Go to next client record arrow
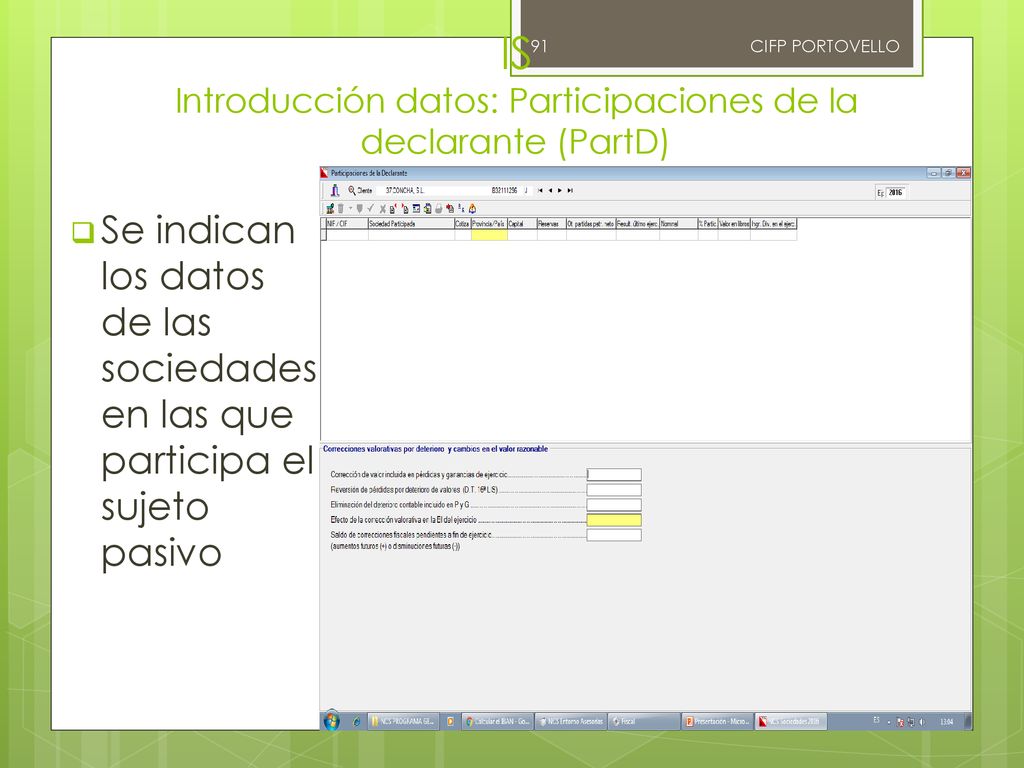Image resolution: width=1024 pixels, height=768 pixels. click(x=560, y=191)
